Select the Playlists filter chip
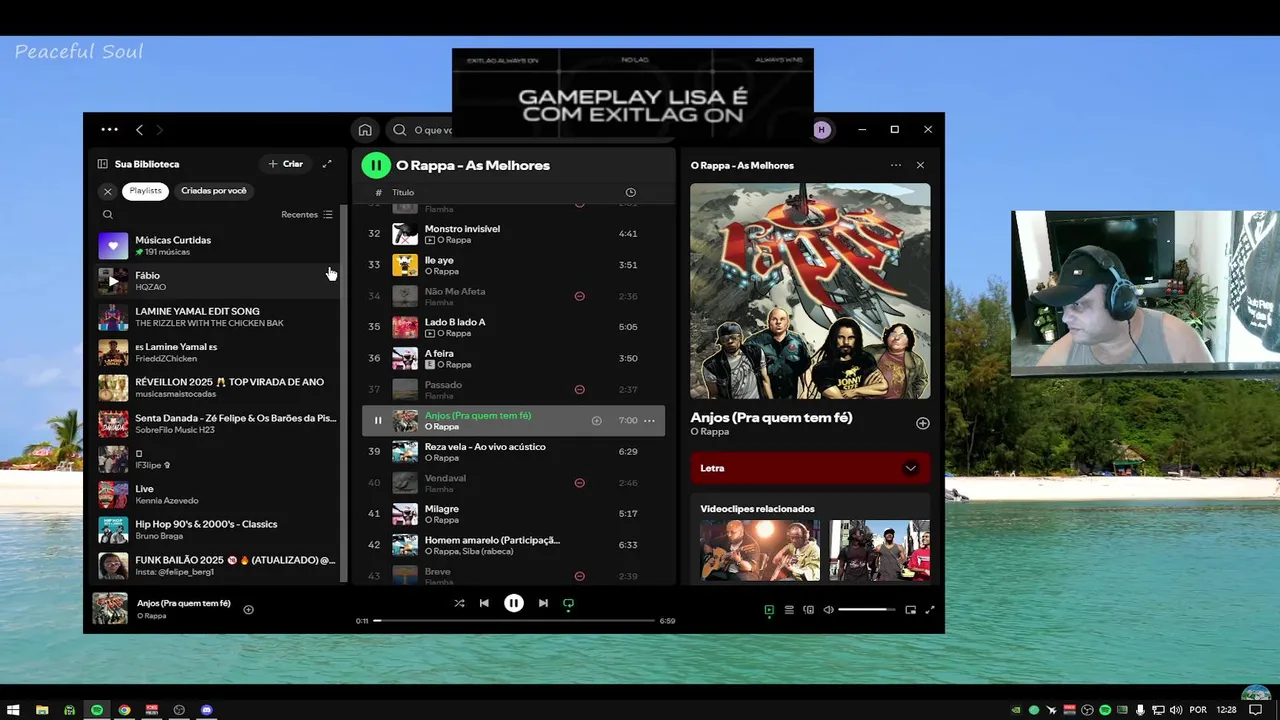Screen dimensions: 1280x720 pos(145,191)
